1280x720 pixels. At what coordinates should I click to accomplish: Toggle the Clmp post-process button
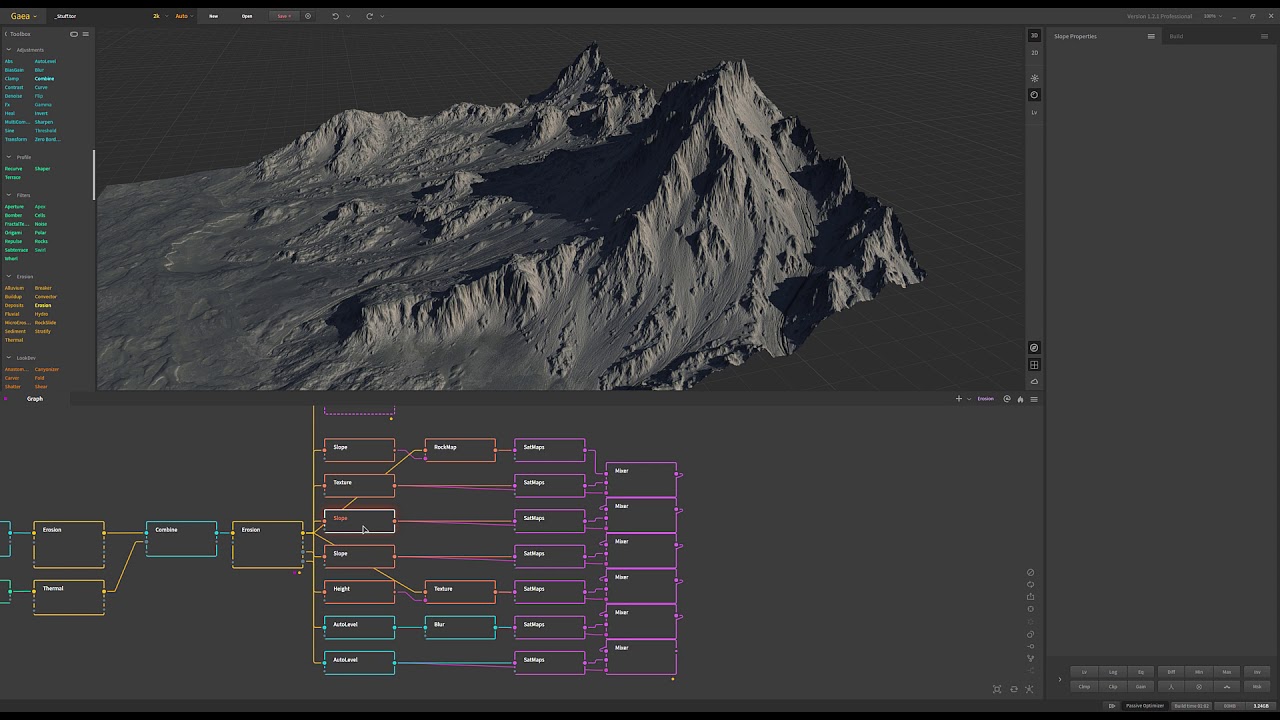(1084, 687)
